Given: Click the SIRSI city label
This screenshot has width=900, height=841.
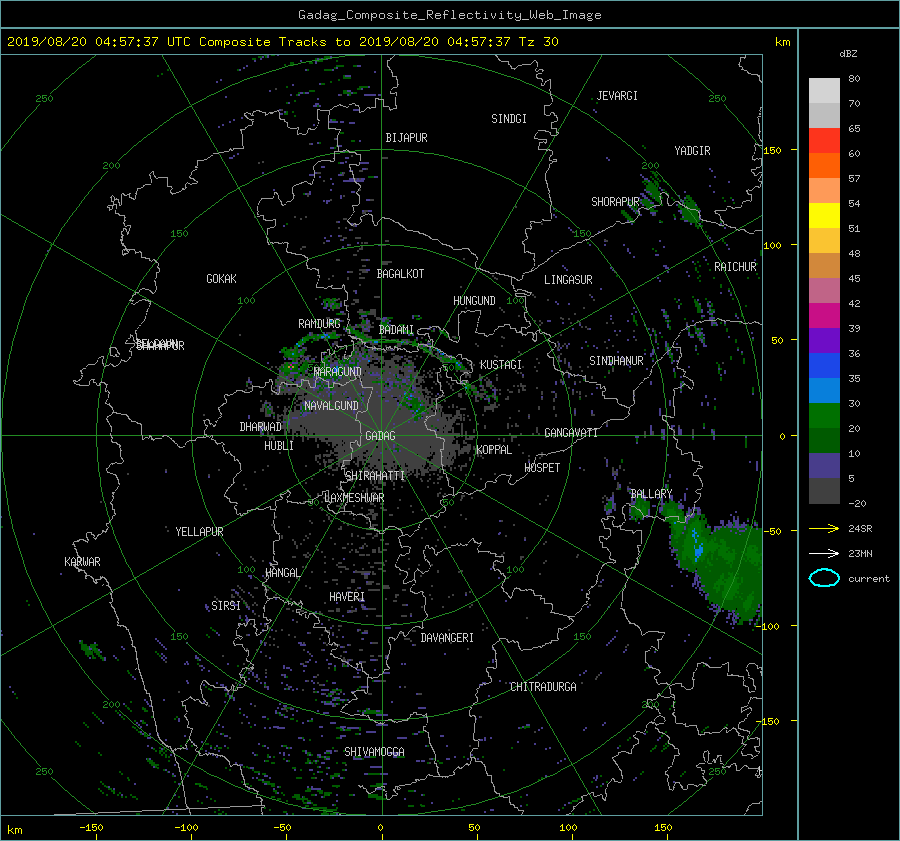Looking at the screenshot, I should 226,606.
